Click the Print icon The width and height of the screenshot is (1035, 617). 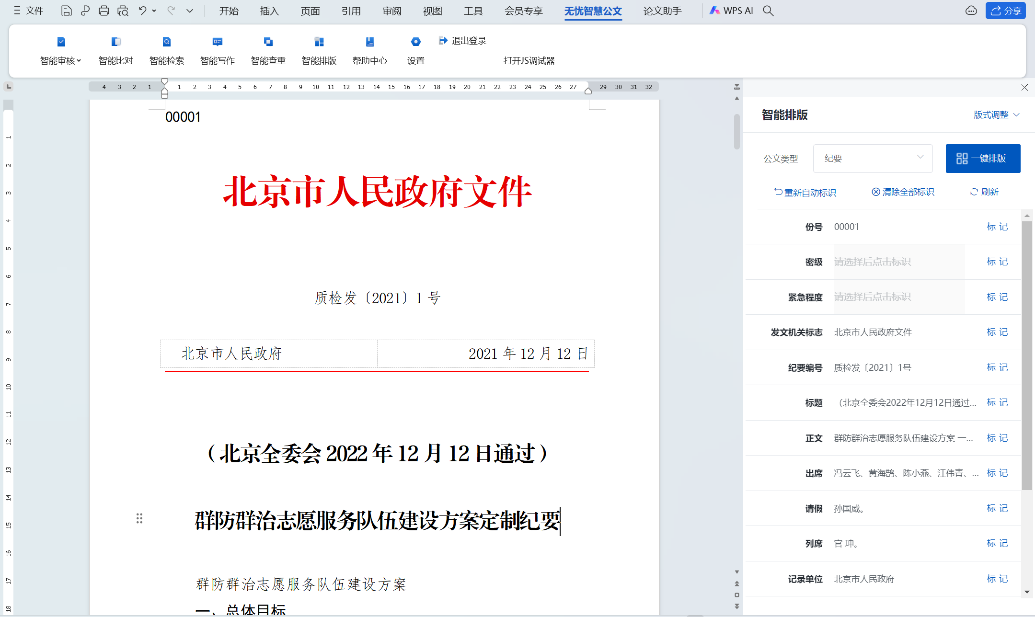[104, 11]
